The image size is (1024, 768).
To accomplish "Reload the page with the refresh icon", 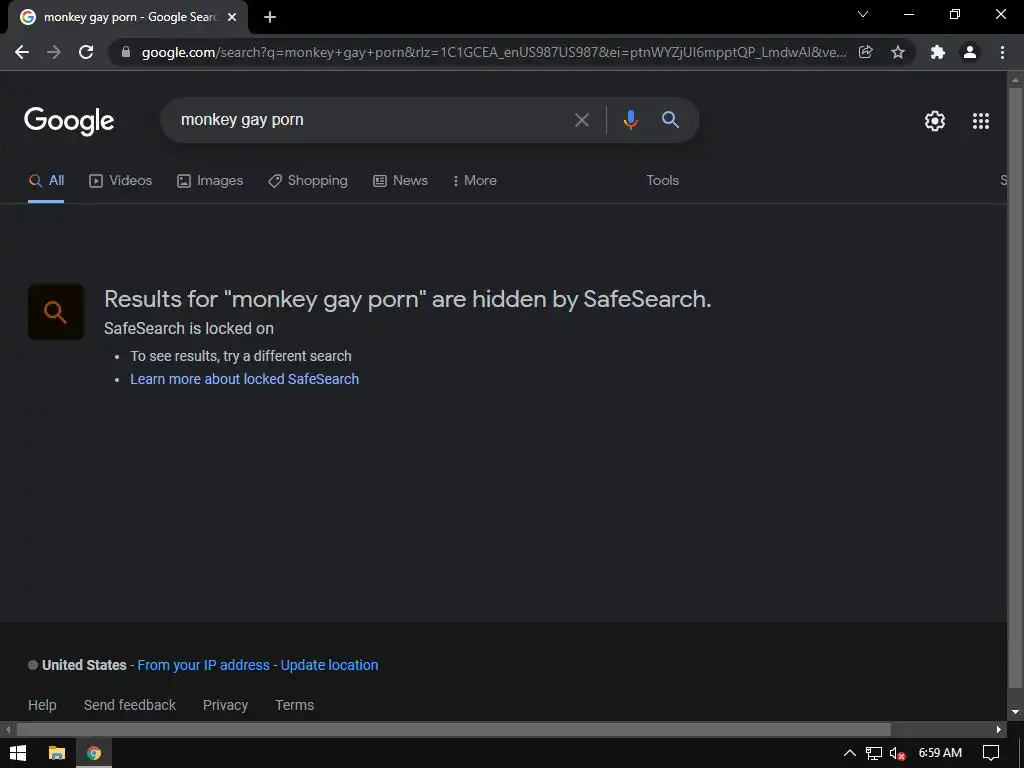I will [86, 52].
